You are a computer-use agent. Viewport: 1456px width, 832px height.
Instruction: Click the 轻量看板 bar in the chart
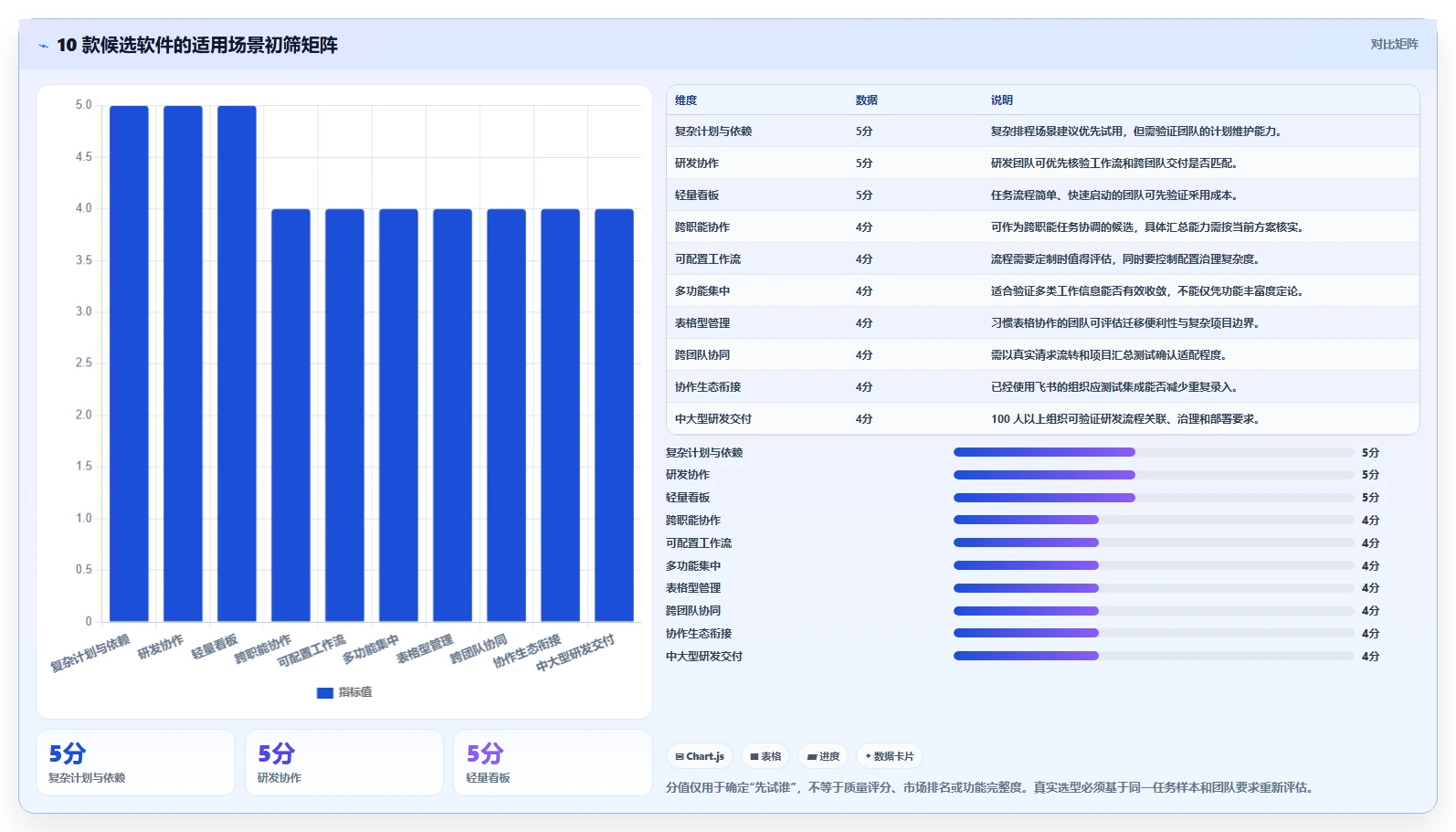[237, 363]
